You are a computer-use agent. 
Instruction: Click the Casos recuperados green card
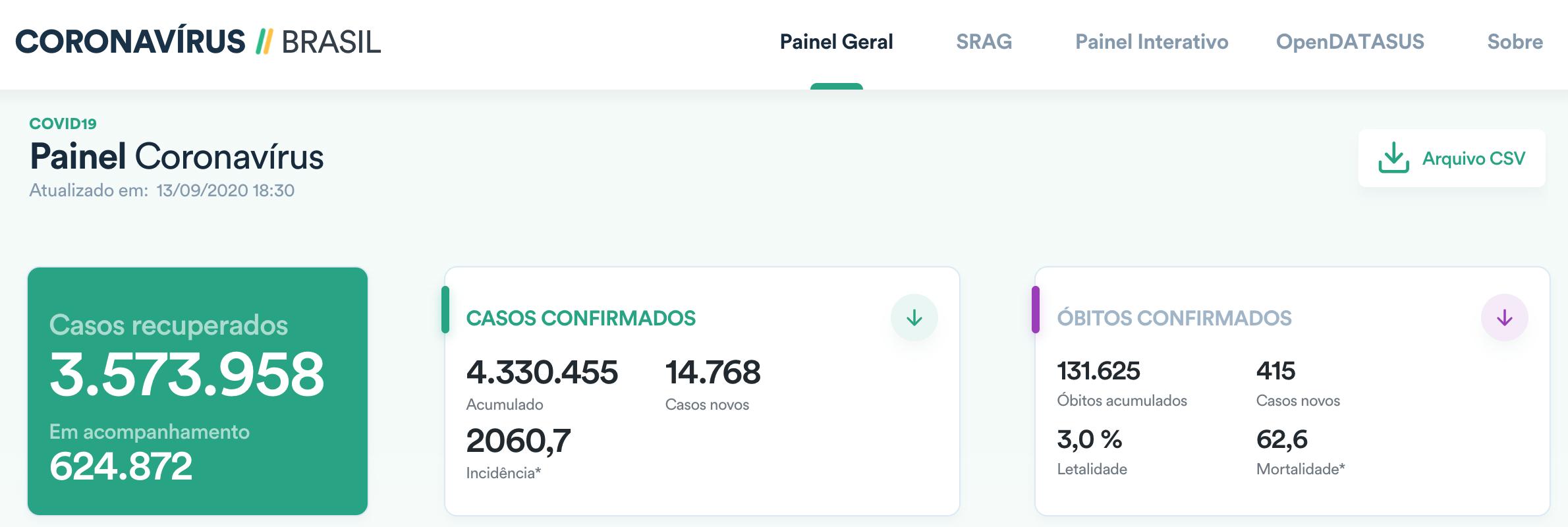(198, 391)
